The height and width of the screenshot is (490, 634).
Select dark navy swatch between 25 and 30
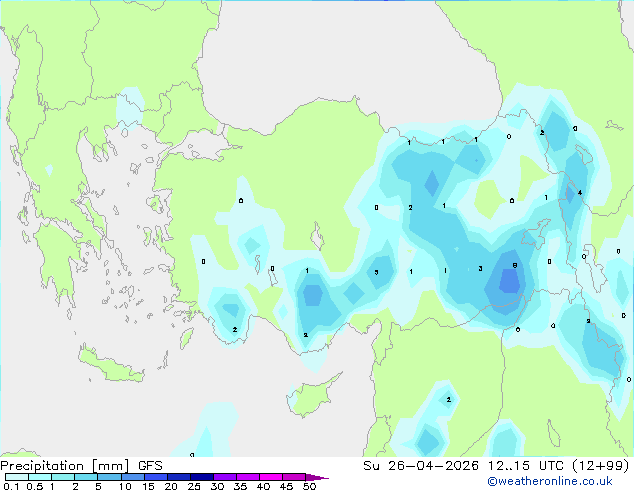tap(201, 477)
